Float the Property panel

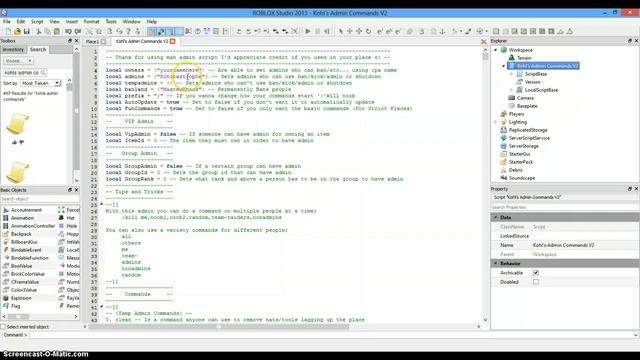tap(630, 189)
